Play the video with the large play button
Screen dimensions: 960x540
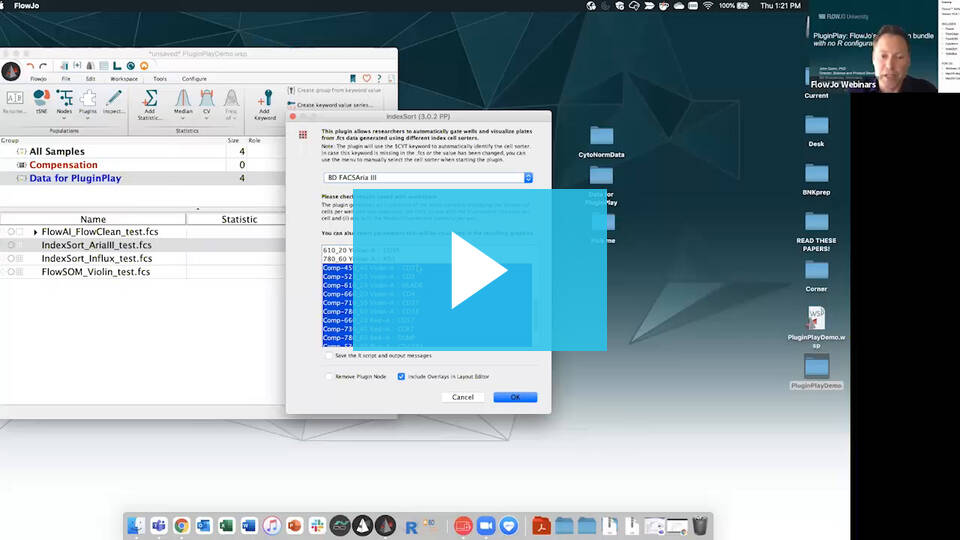[479, 269]
